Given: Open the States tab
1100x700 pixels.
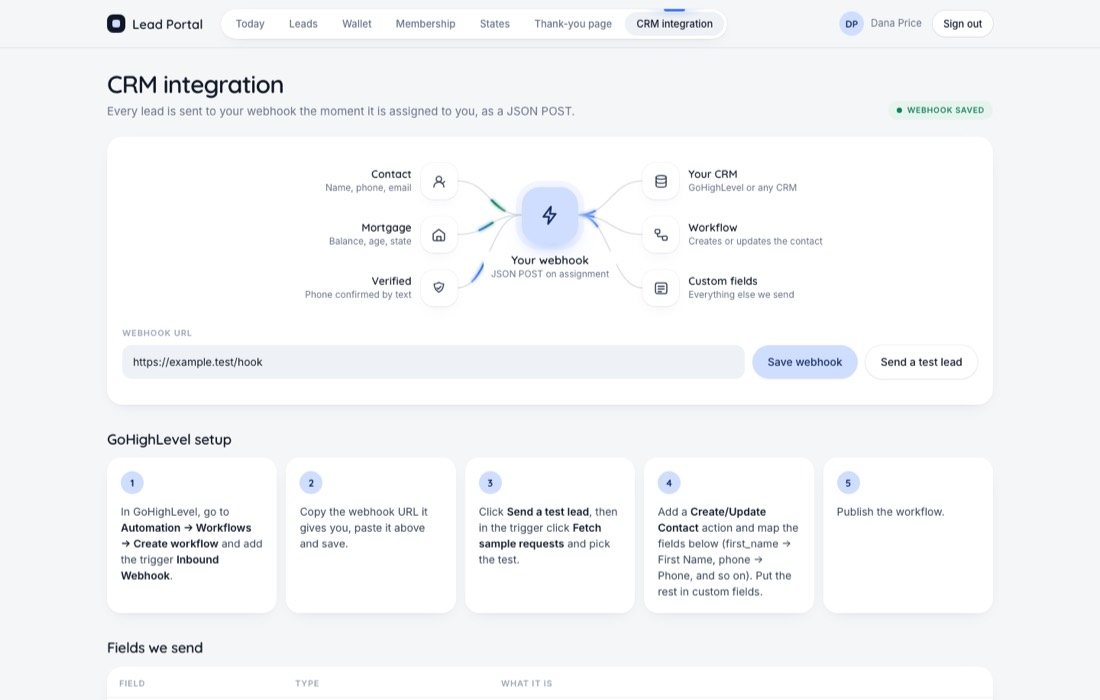Looking at the screenshot, I should pyautogui.click(x=495, y=24).
